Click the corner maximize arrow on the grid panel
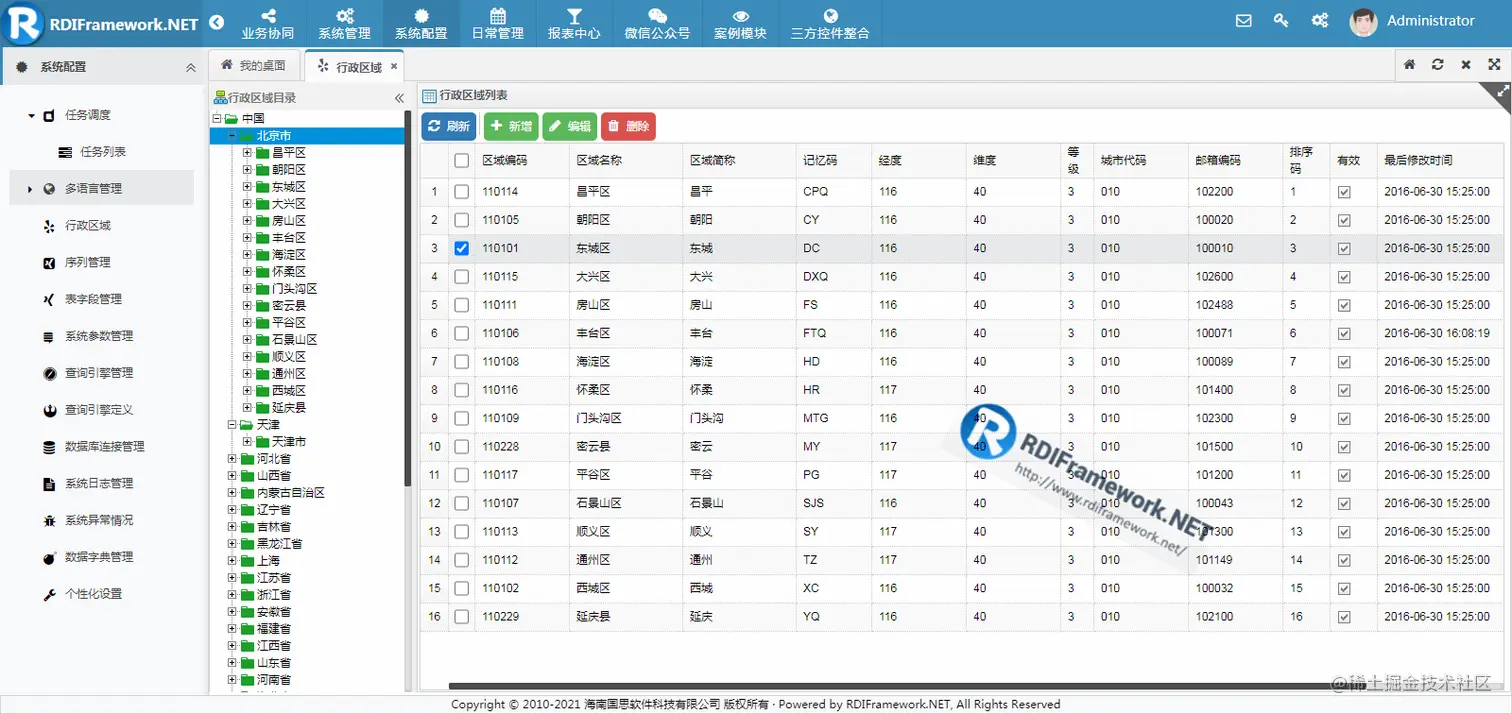The height and width of the screenshot is (714, 1512). [1502, 90]
